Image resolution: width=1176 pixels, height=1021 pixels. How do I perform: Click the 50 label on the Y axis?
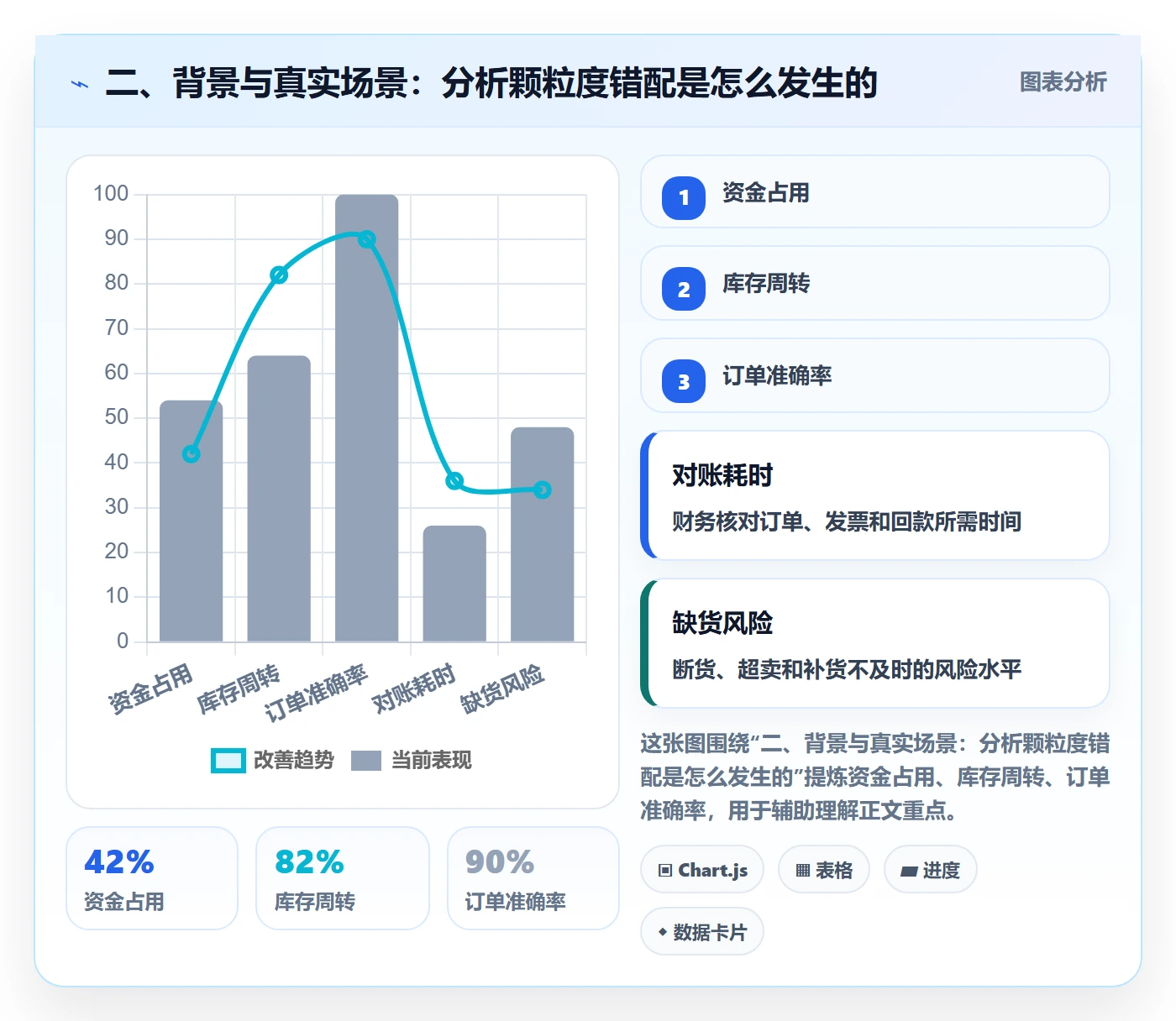[x=117, y=417]
